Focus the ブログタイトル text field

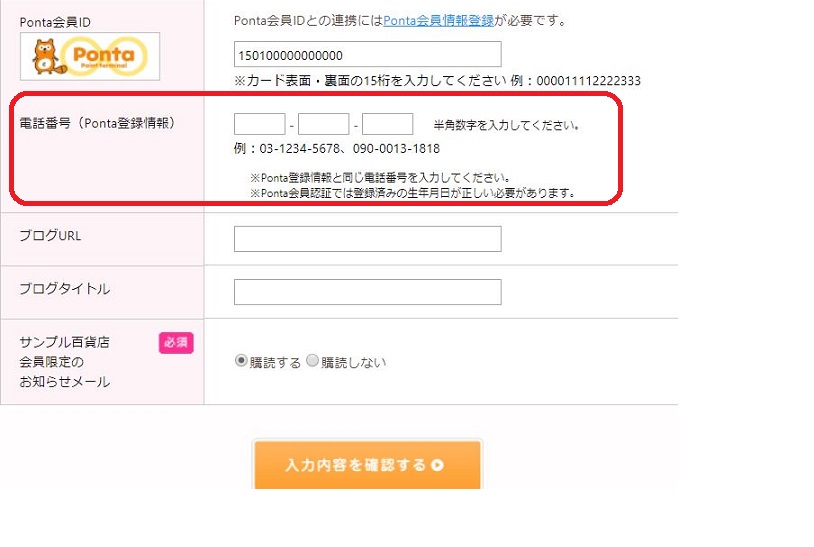367,292
